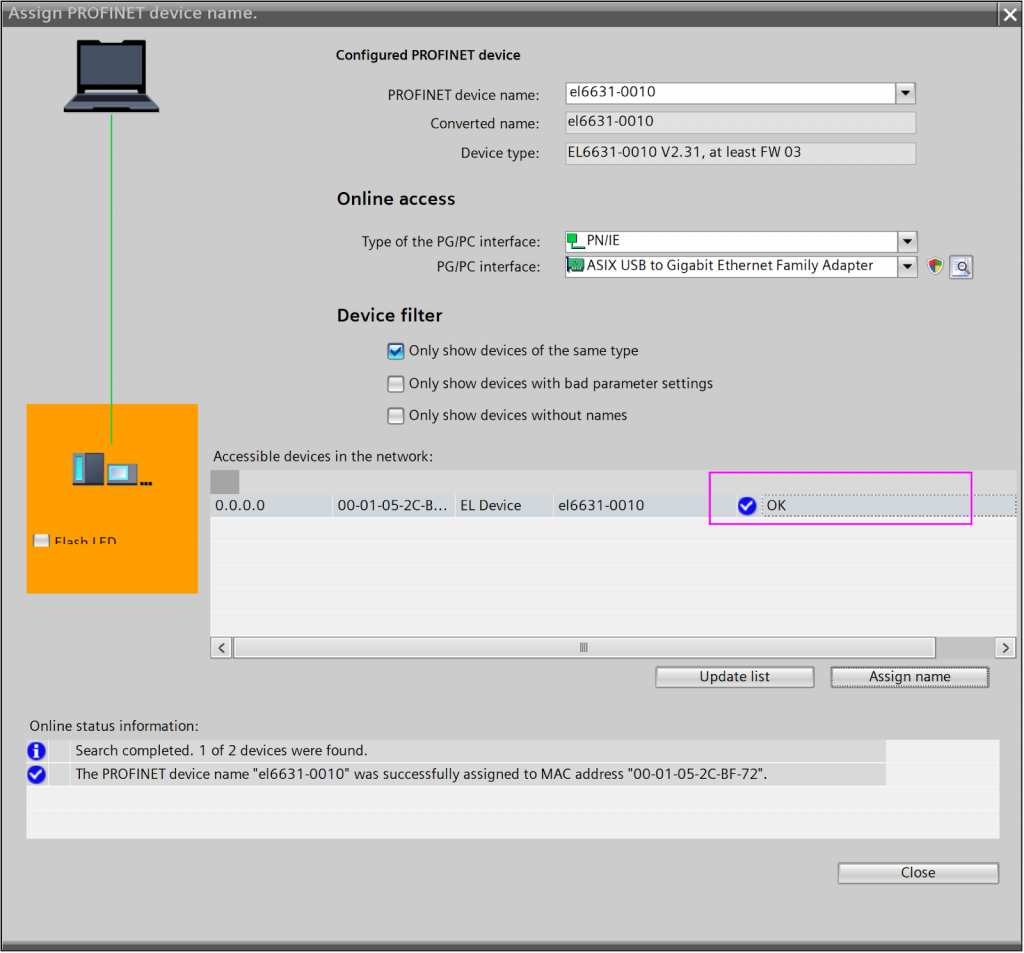Open the PROFINET device name dropdown
This screenshot has height=953, width=1024.
click(905, 93)
